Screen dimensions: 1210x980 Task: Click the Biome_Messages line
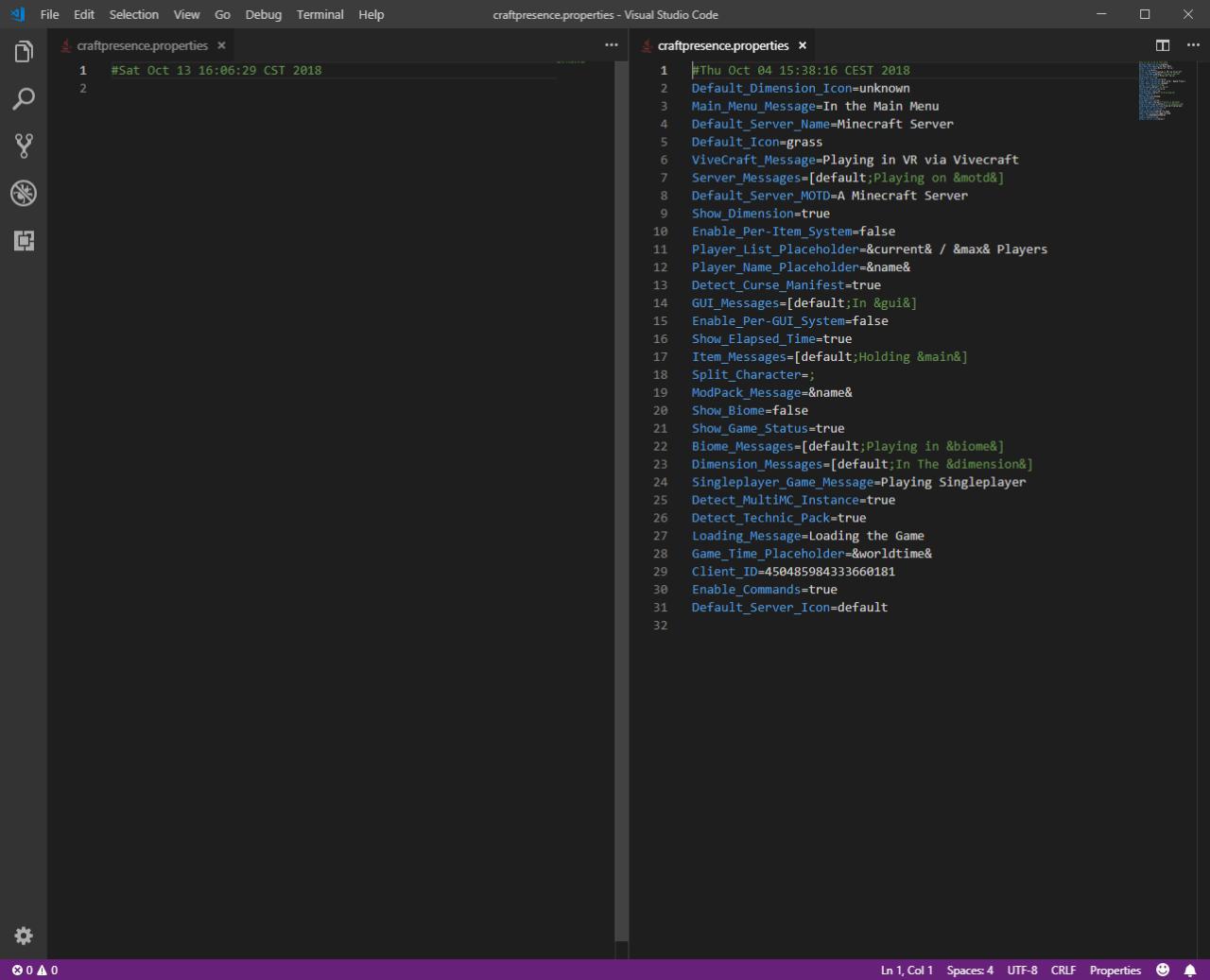tap(847, 447)
